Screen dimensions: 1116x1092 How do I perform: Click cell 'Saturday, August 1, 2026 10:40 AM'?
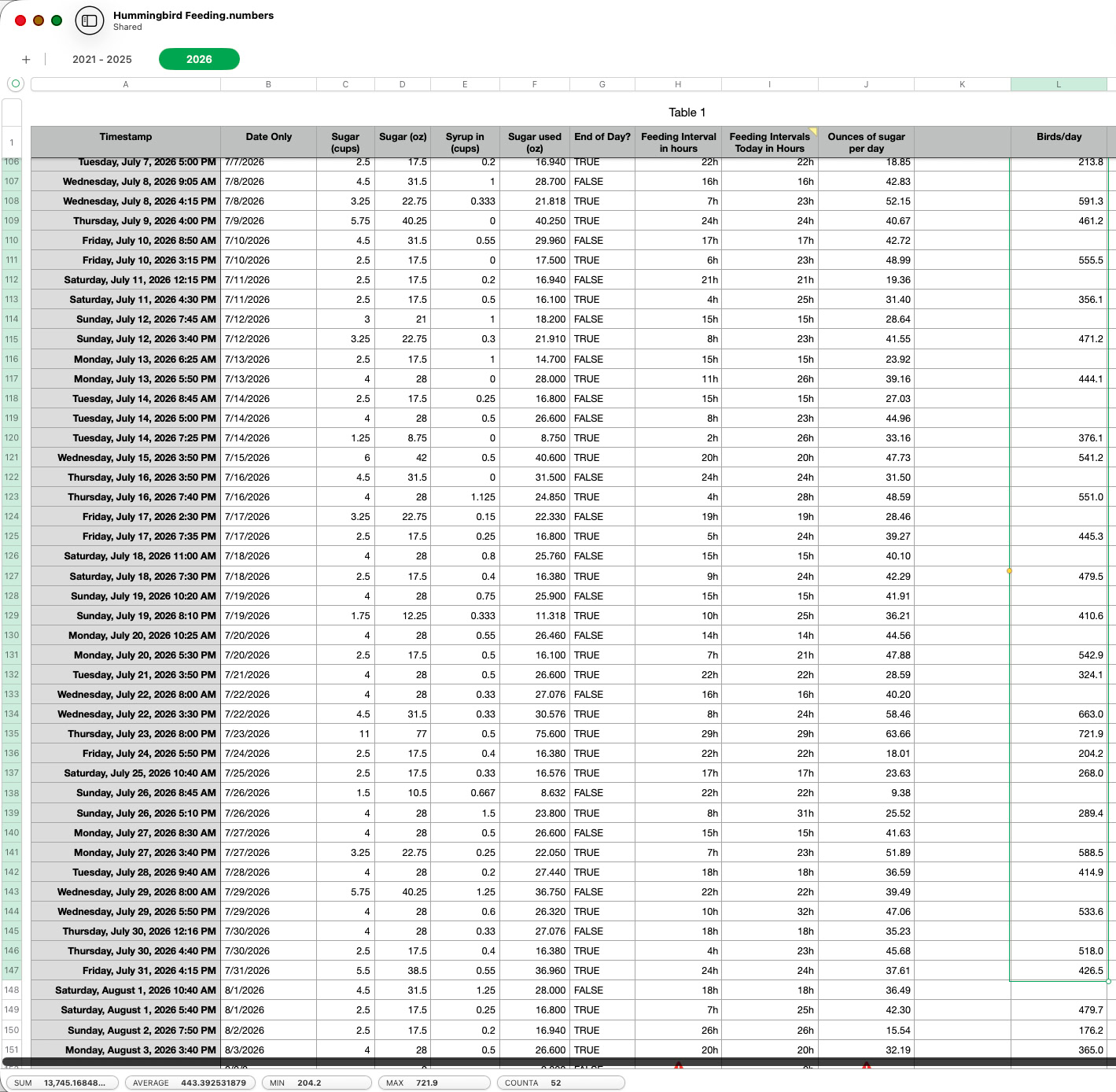click(126, 990)
